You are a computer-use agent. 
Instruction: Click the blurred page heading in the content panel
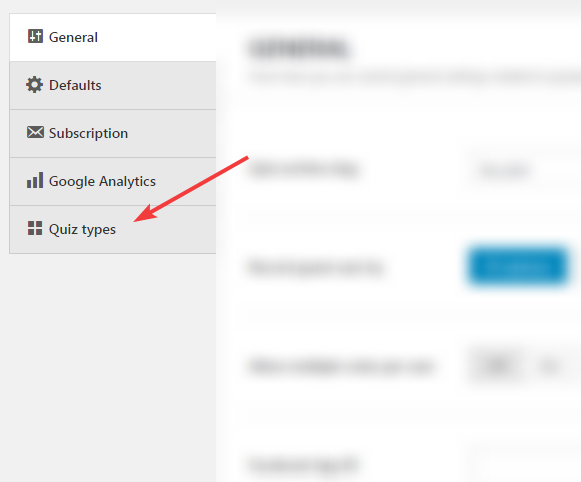[x=299, y=48]
